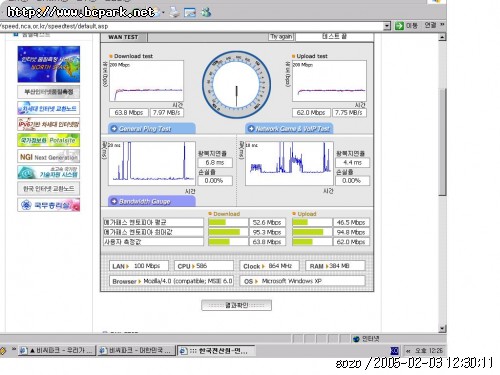Click the user measured download progress bar
The height and width of the screenshot is (375, 500).
[228, 242]
